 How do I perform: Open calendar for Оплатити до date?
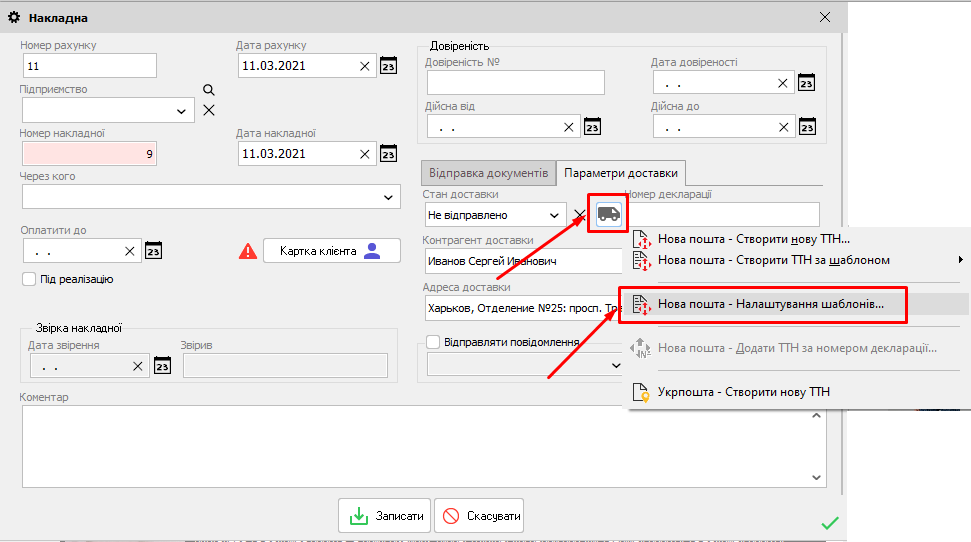pyautogui.click(x=153, y=251)
